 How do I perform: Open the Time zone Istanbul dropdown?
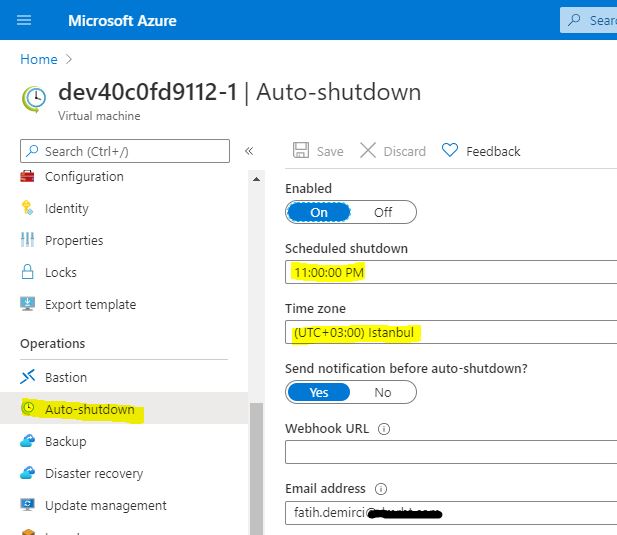click(451, 332)
